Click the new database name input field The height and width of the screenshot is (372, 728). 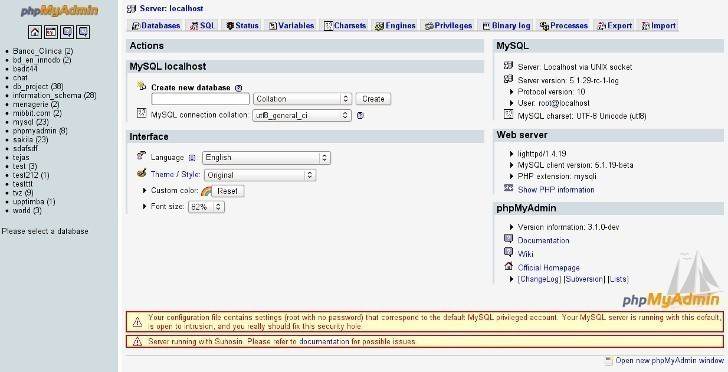201,99
